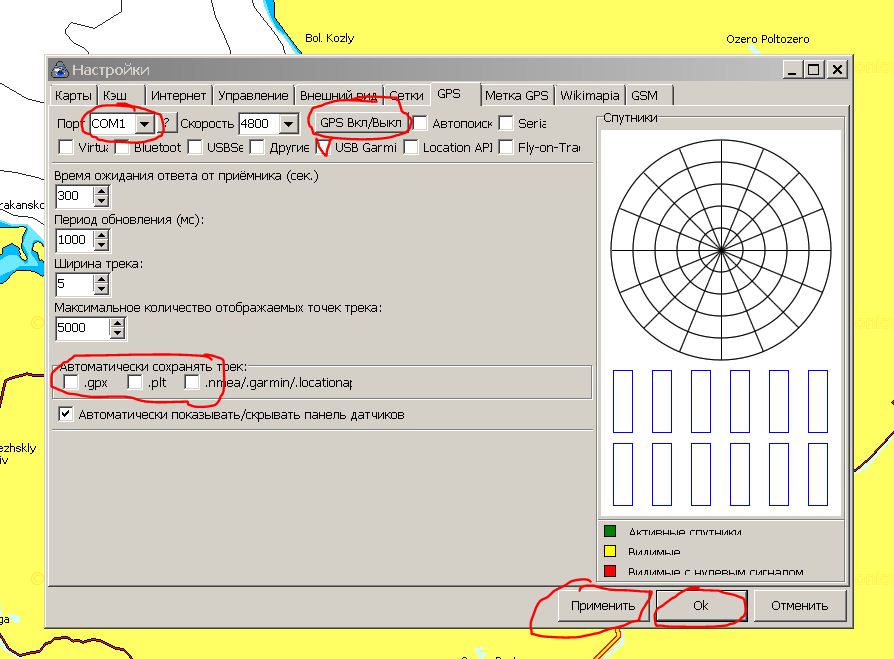
Task: Click the max track points input field
Action: [82, 328]
